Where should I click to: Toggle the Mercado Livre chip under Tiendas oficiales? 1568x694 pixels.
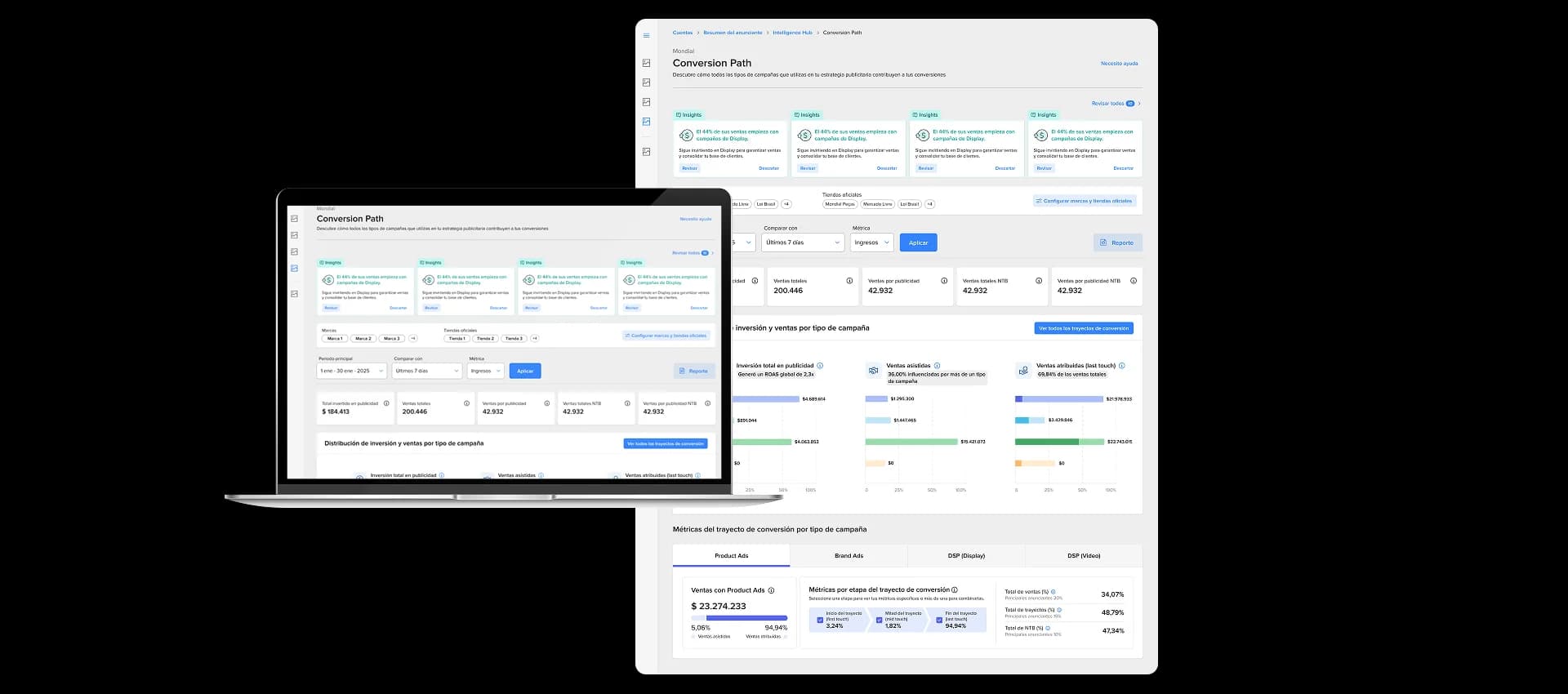pyautogui.click(x=878, y=204)
